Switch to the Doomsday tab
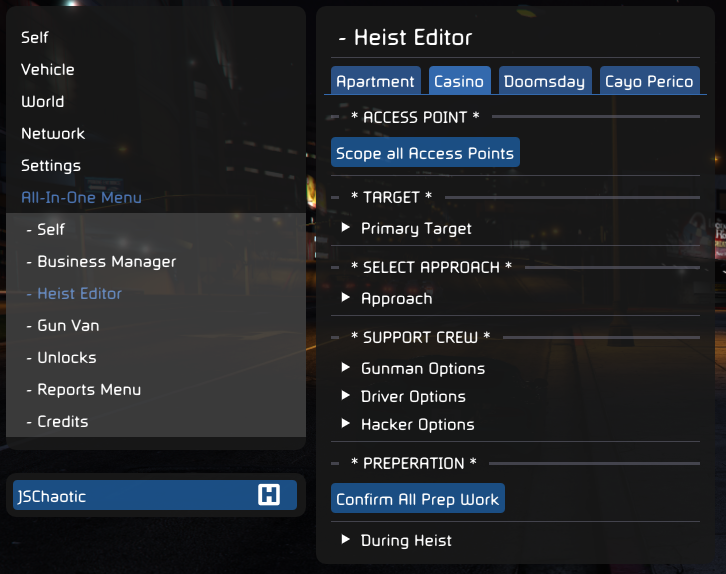Image resolution: width=726 pixels, height=574 pixels. pos(544,81)
